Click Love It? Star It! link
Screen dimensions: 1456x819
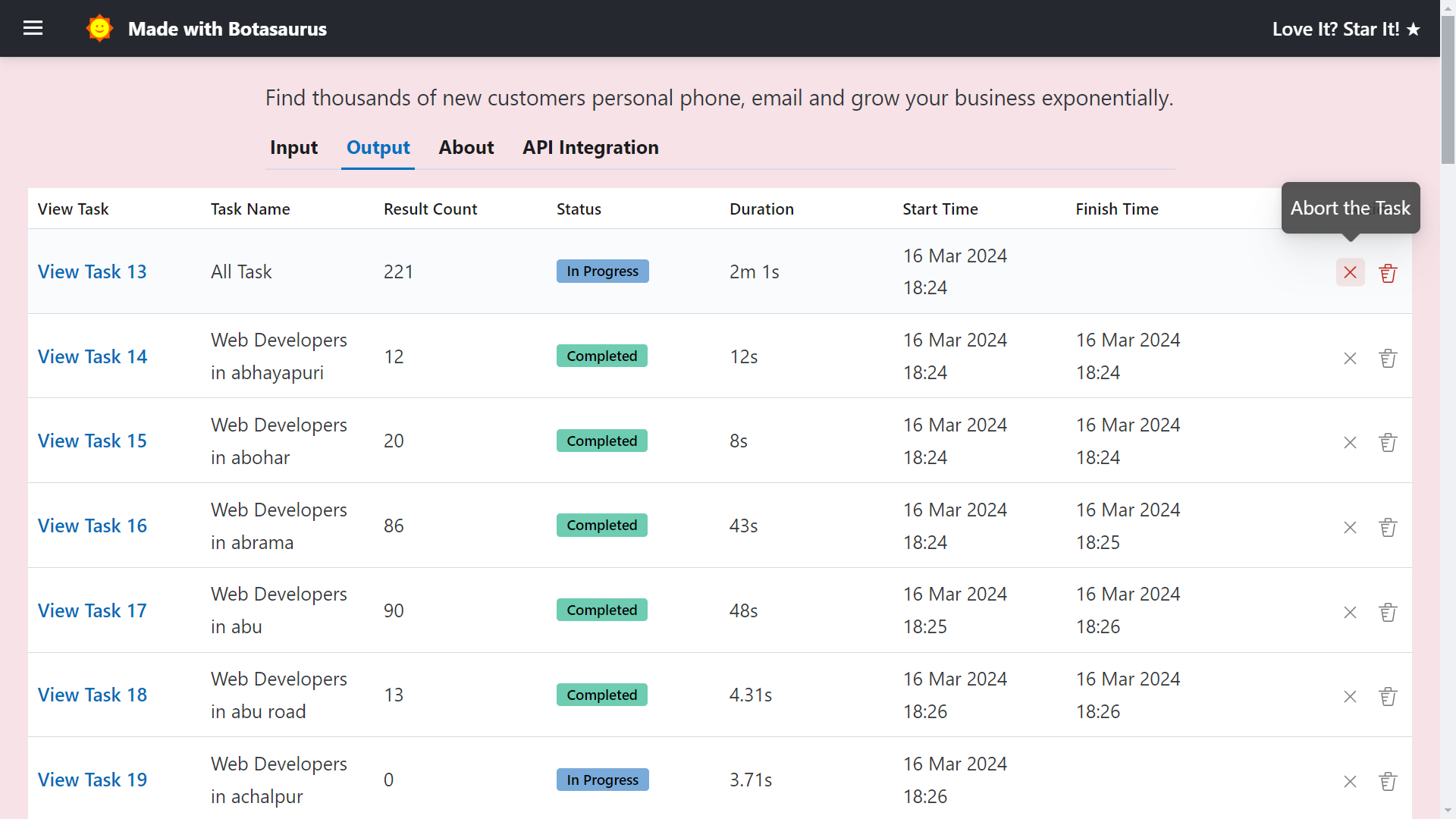1346,29
